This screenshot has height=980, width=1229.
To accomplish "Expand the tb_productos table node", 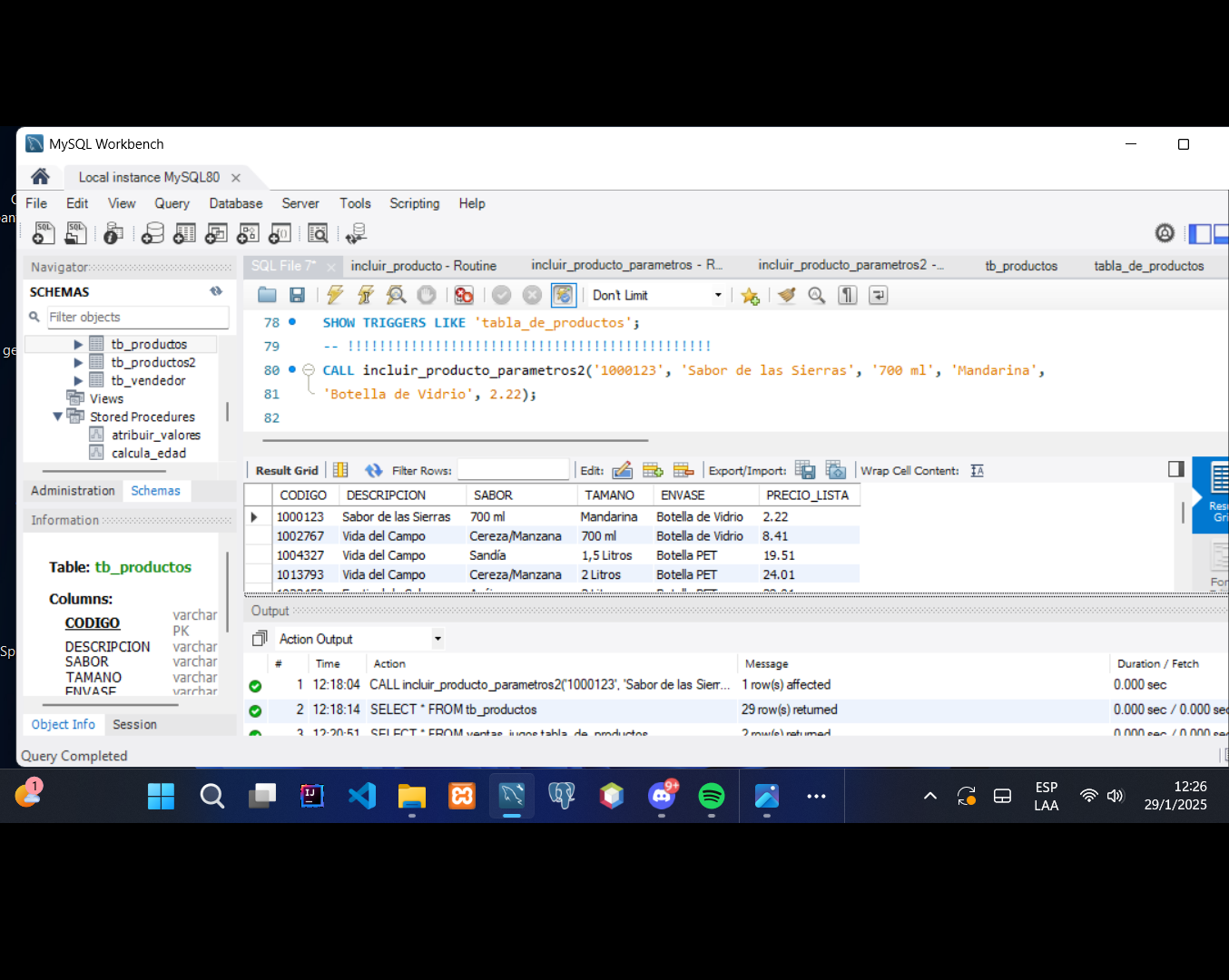I will pos(78,344).
